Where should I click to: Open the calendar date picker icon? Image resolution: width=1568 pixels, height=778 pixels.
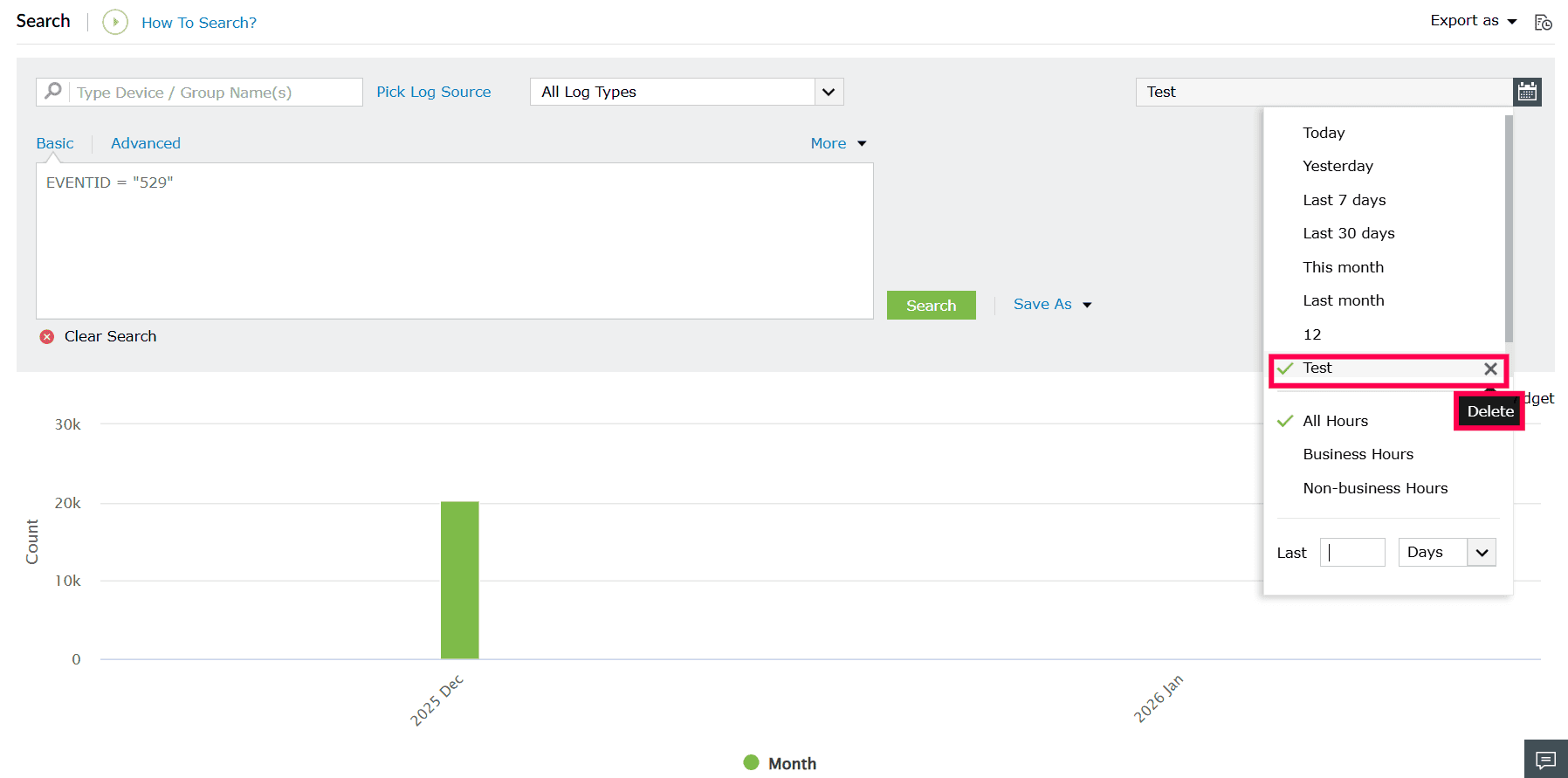[x=1527, y=92]
